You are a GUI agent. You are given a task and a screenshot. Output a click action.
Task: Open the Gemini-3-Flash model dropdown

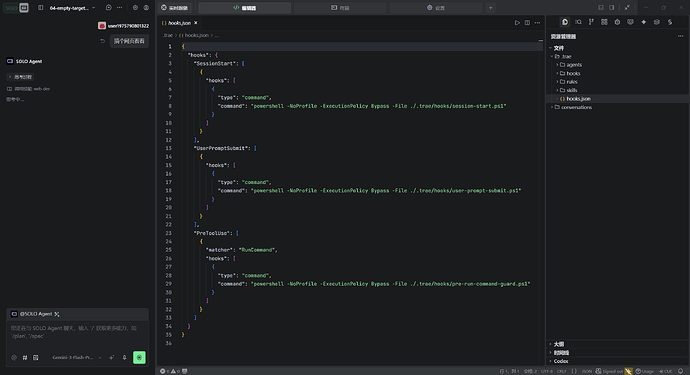point(77,358)
